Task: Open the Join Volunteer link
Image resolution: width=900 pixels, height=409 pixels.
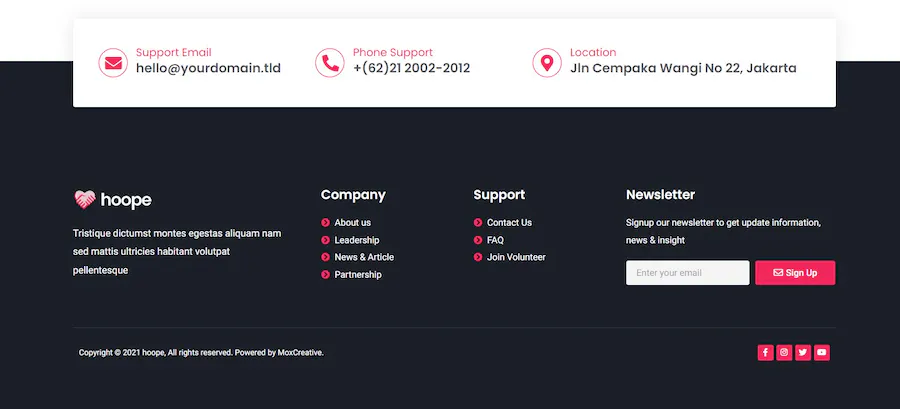Action: tap(516, 258)
